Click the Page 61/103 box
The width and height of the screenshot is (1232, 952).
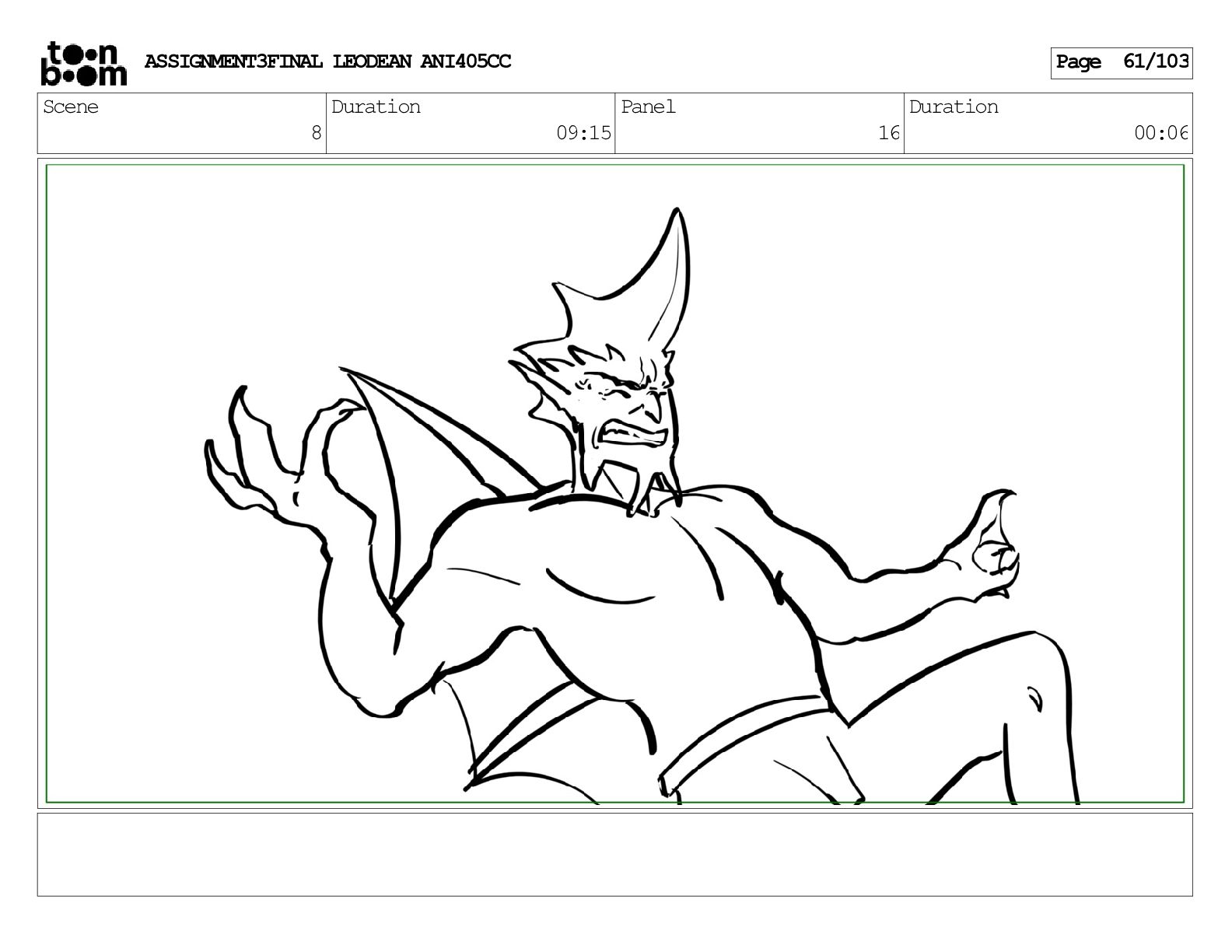click(x=1121, y=62)
